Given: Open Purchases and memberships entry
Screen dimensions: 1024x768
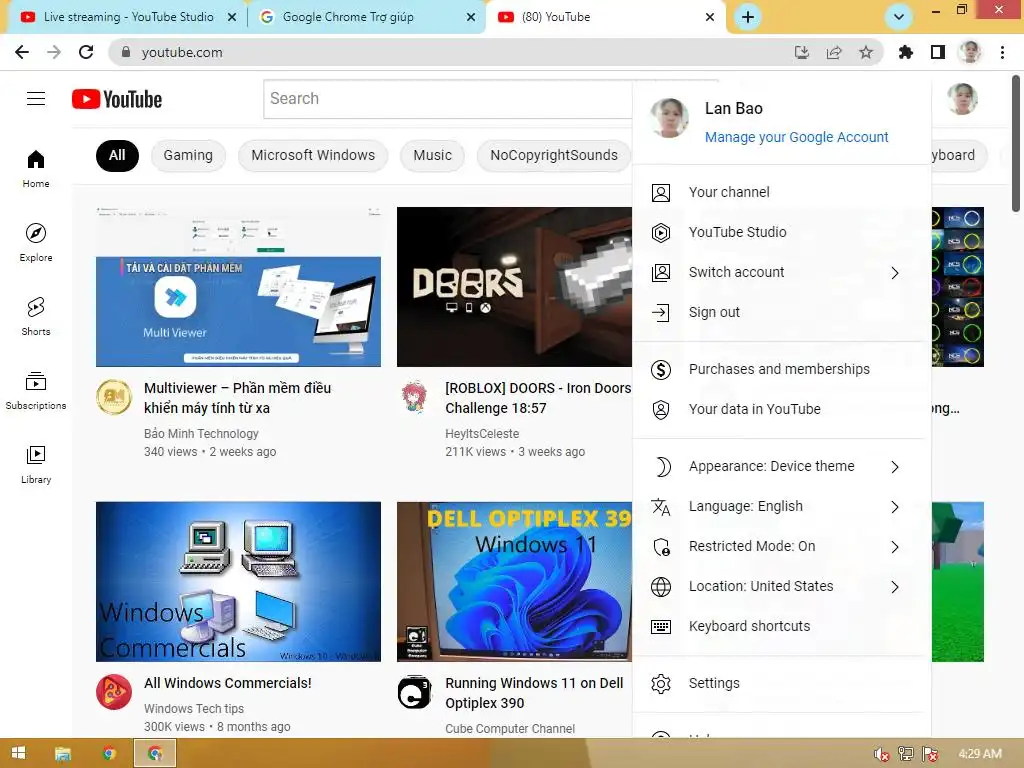Looking at the screenshot, I should coord(782,370).
